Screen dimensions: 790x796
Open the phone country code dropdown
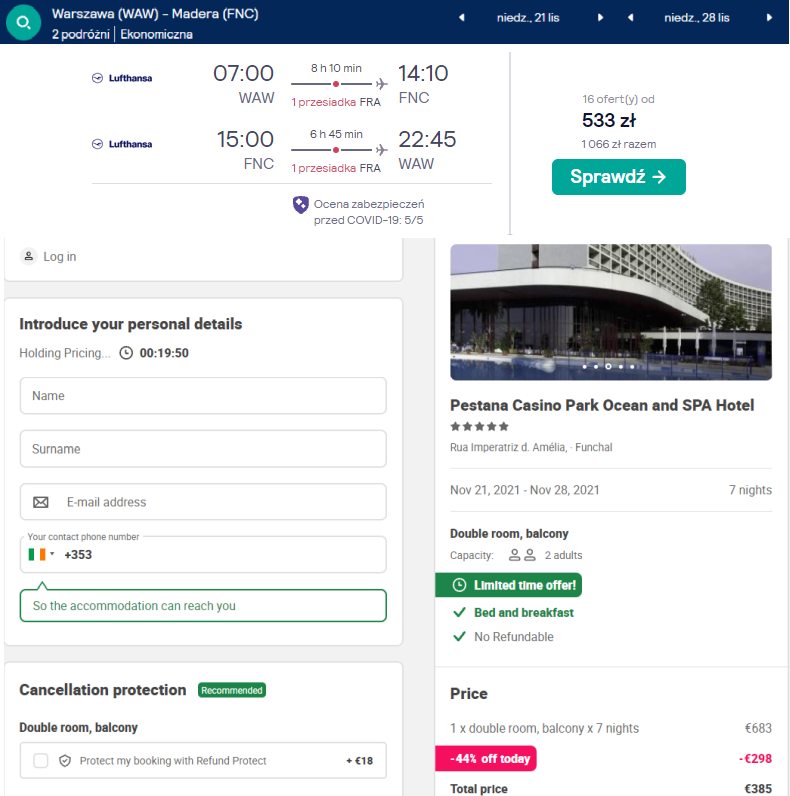pyautogui.click(x=41, y=554)
